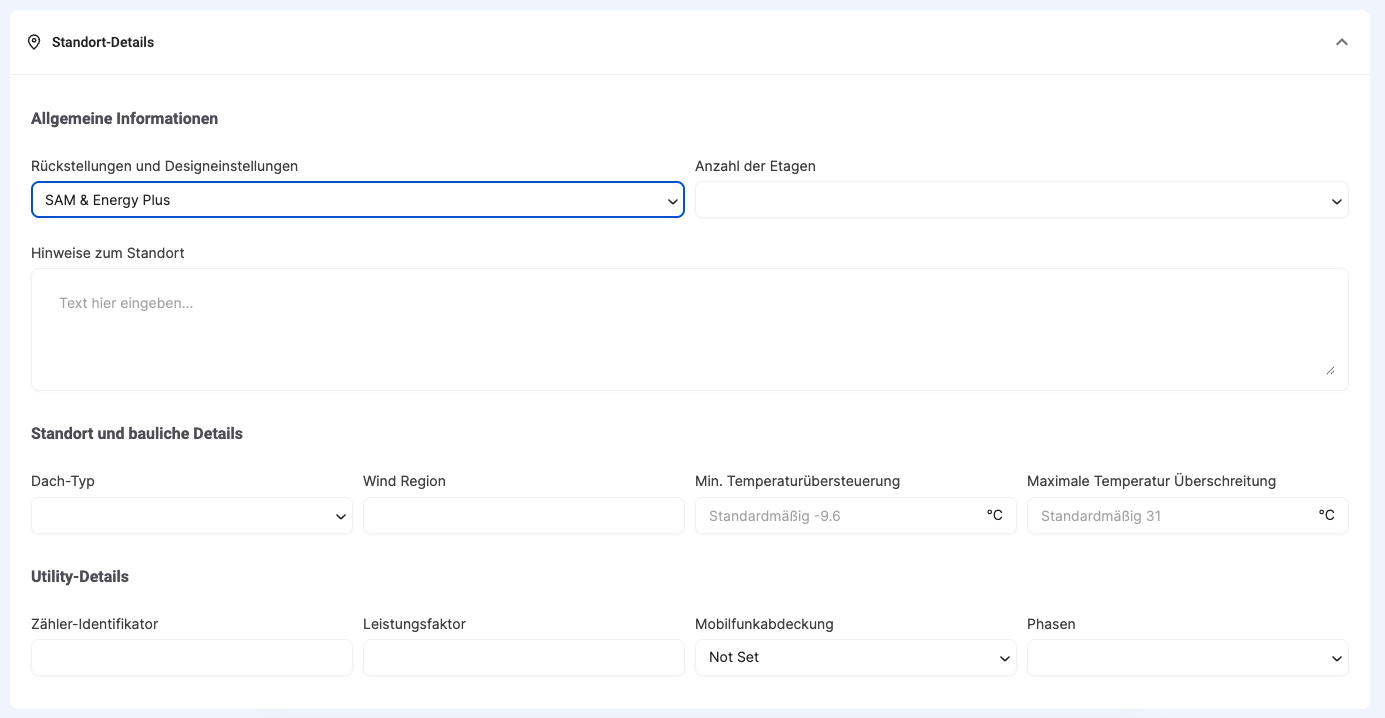The image size is (1385, 718).
Task: Open the Rückstellungen und Designeinstellungen dropdown
Action: pyautogui.click(x=357, y=200)
